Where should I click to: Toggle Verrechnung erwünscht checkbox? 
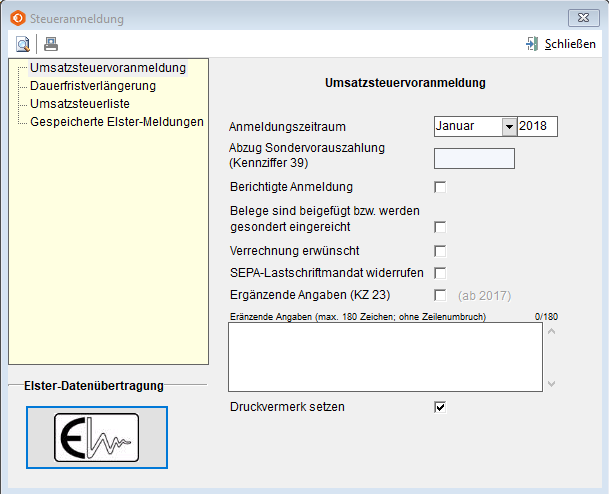pyautogui.click(x=440, y=250)
